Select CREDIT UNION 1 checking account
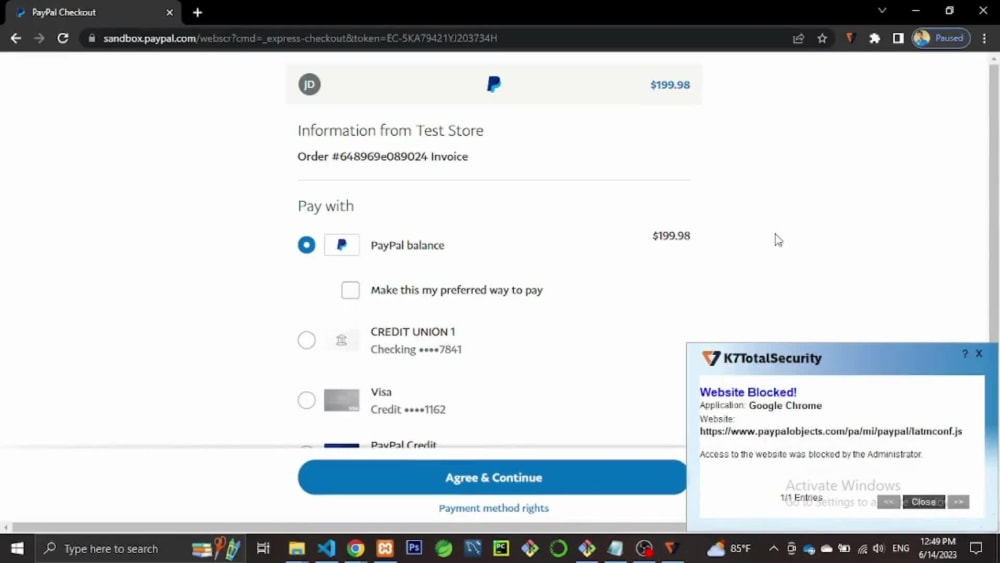The height and width of the screenshot is (563, 1000). click(x=306, y=340)
